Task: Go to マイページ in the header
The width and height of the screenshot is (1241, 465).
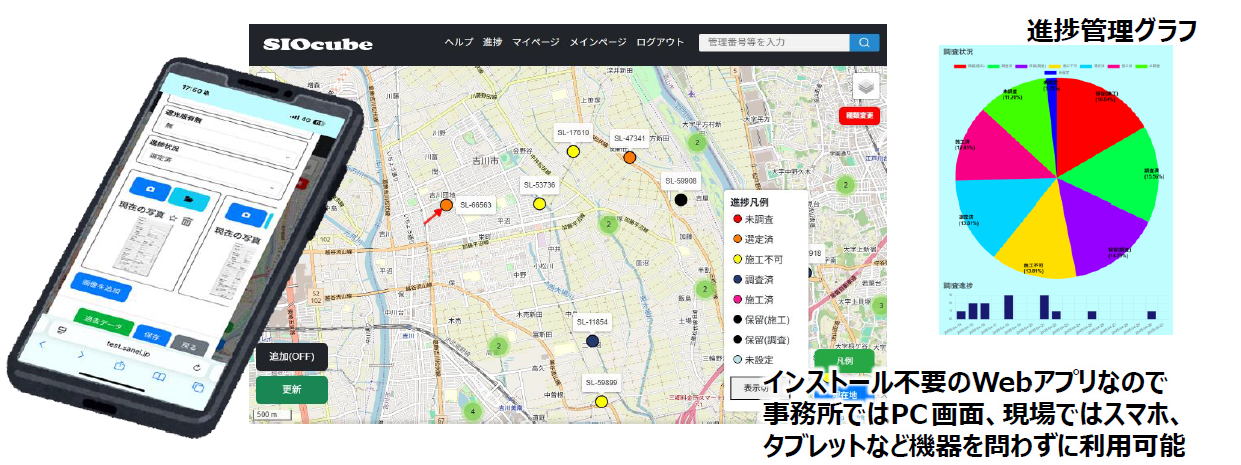Action: [536, 42]
